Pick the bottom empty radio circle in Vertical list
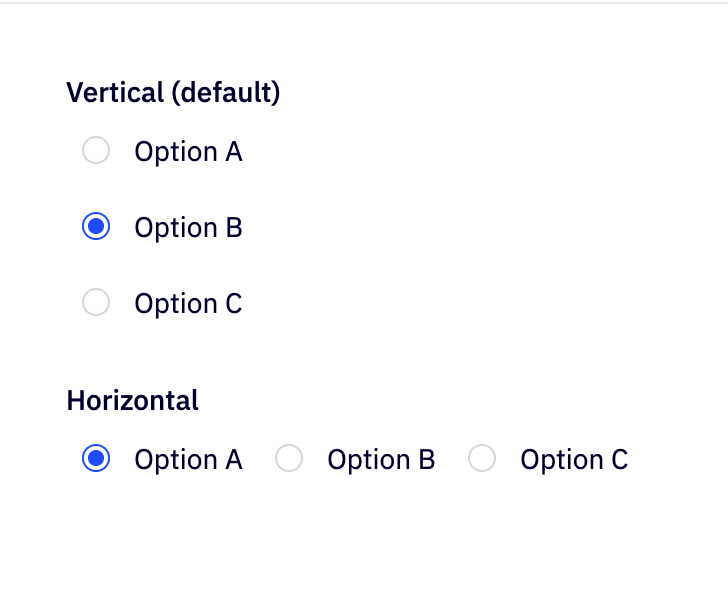 click(95, 303)
